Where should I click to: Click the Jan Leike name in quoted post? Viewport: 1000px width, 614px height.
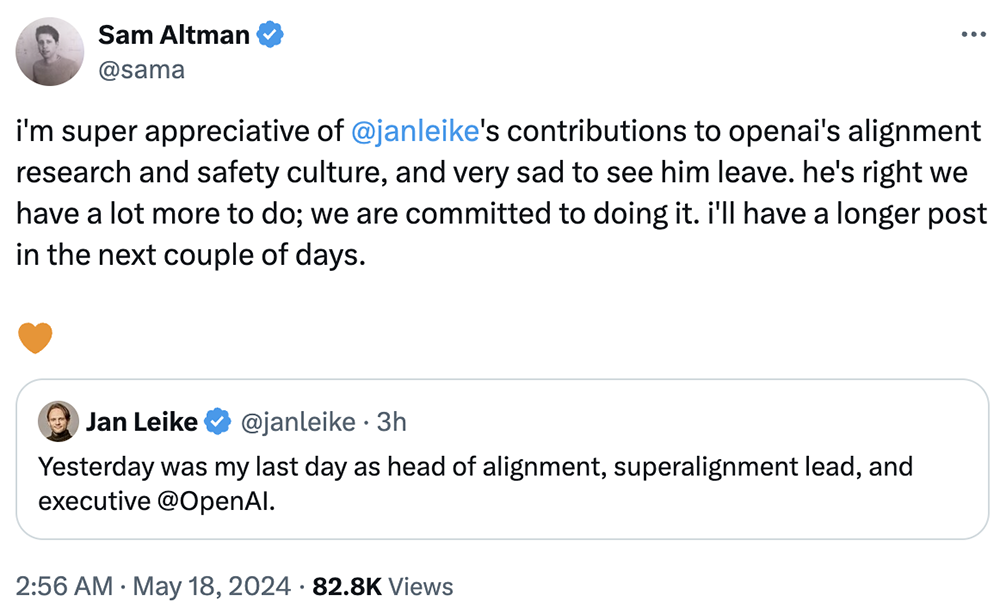141,423
